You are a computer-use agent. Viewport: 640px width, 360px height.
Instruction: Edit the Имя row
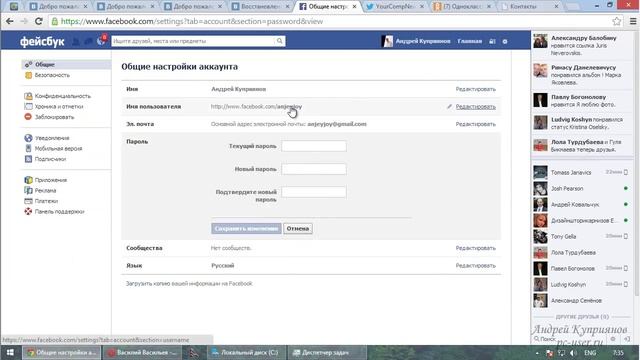pos(476,89)
